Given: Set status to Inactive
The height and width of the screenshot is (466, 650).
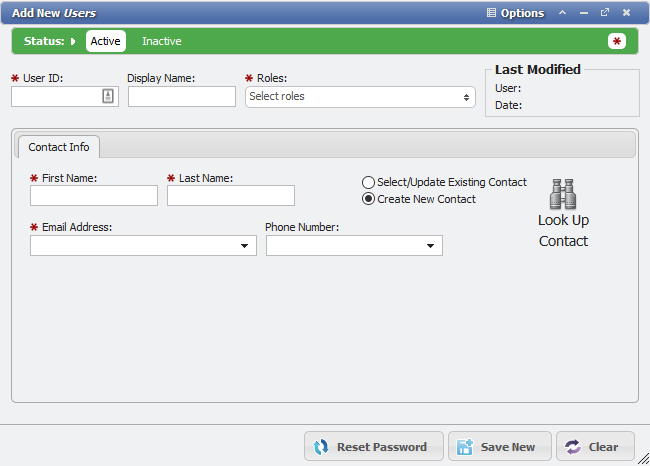Looking at the screenshot, I should pos(162,41).
